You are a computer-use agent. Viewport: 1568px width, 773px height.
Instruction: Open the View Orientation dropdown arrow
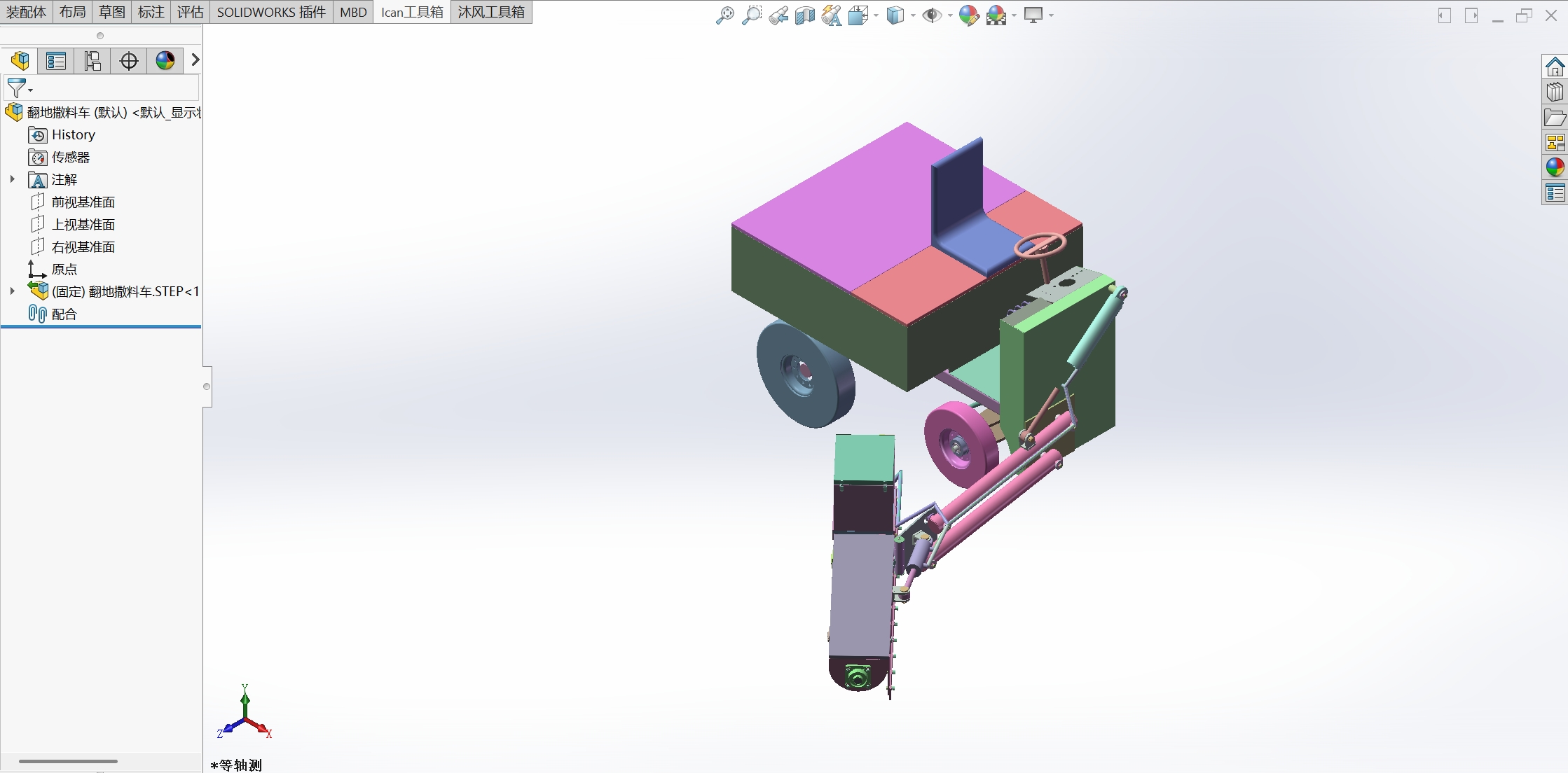[x=876, y=15]
